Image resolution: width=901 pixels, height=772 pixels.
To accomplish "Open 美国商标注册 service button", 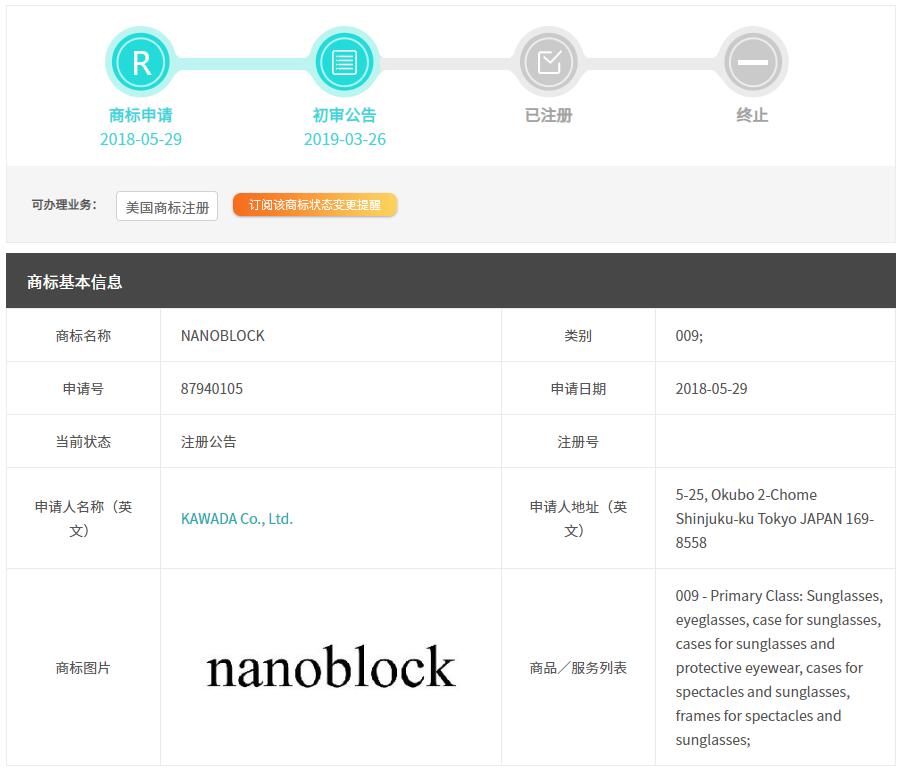I will click(167, 206).
